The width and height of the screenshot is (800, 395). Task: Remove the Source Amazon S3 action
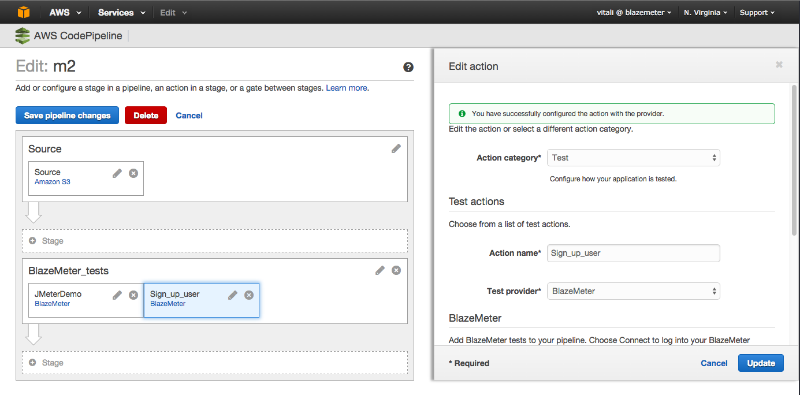[x=133, y=174]
